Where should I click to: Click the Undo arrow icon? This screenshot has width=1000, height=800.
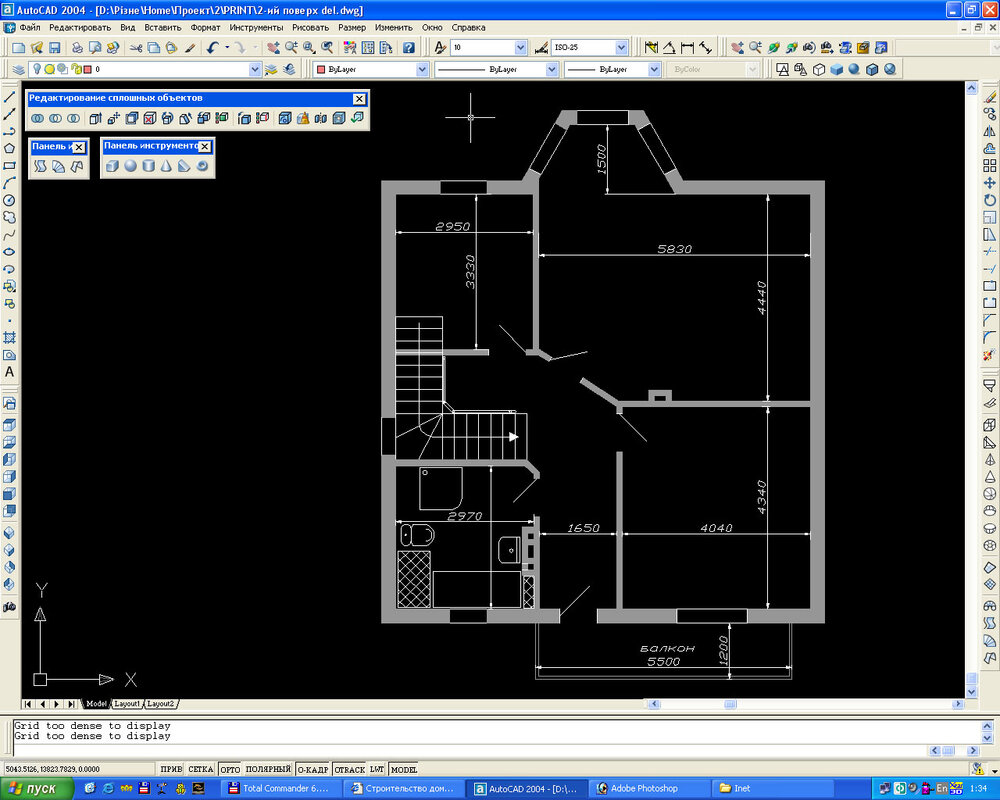pos(213,47)
